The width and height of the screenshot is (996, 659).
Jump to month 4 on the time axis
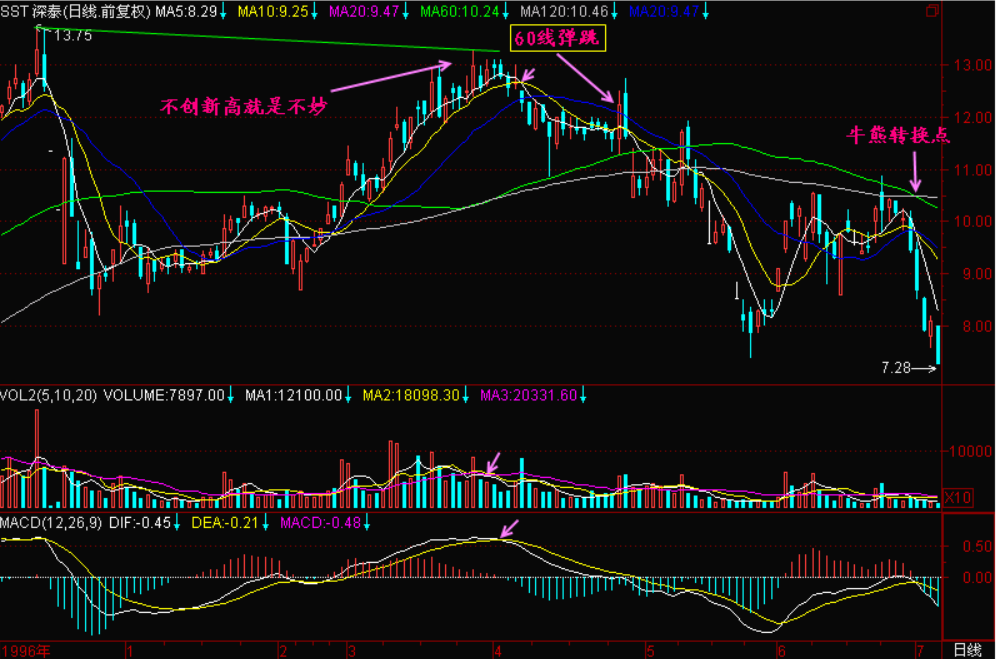[497, 650]
